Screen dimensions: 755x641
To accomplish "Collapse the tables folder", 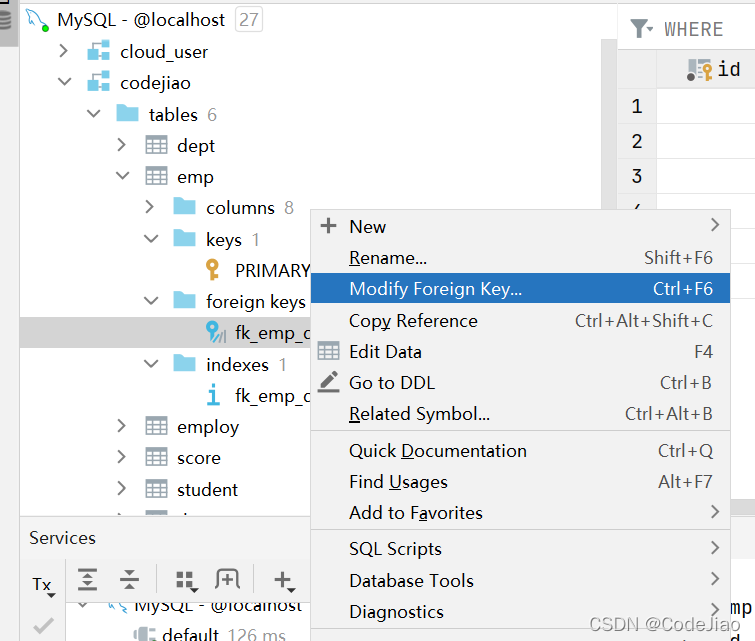I will click(x=93, y=114).
